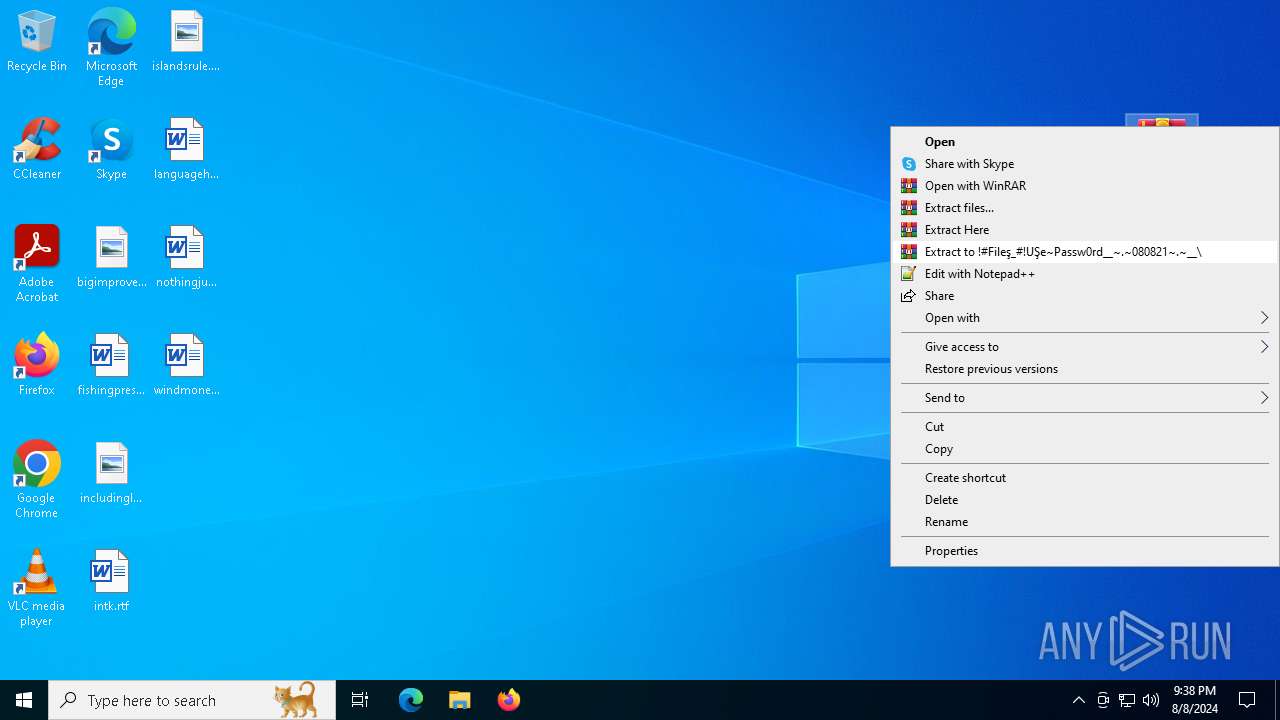The image size is (1280, 720).
Task: Select the Microsoft Edge desktop shortcut
Action: 111,48
